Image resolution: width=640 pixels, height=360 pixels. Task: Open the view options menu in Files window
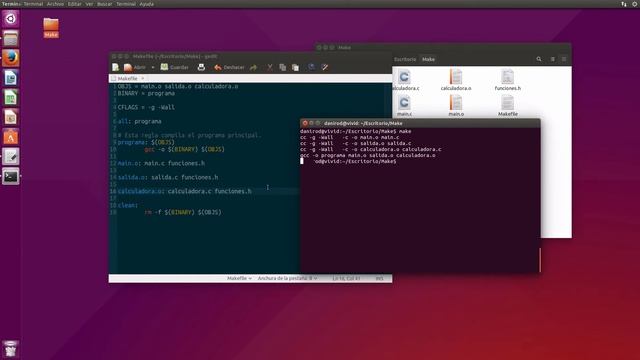(564, 59)
